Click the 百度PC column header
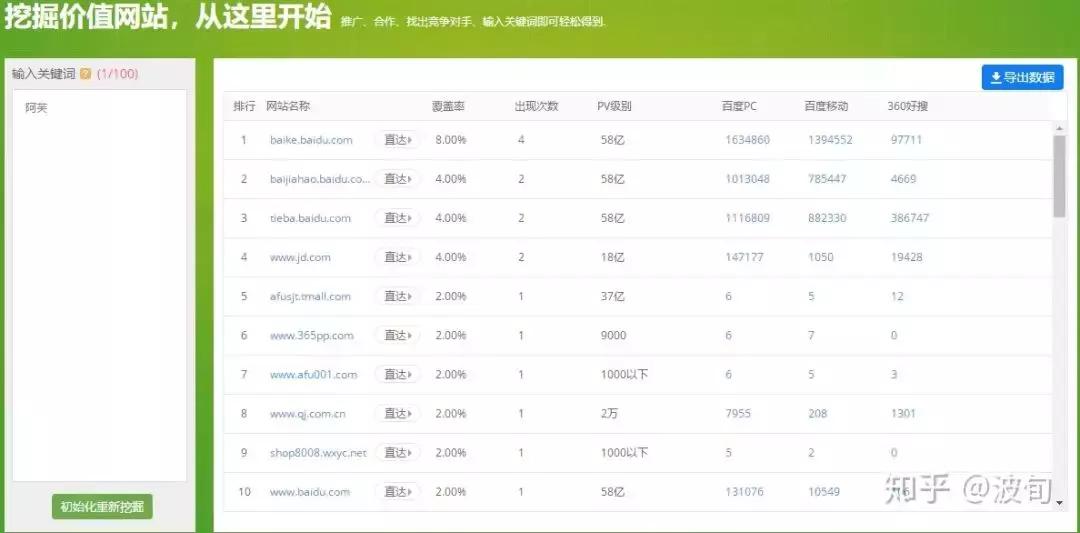This screenshot has width=1080, height=533. [x=738, y=107]
